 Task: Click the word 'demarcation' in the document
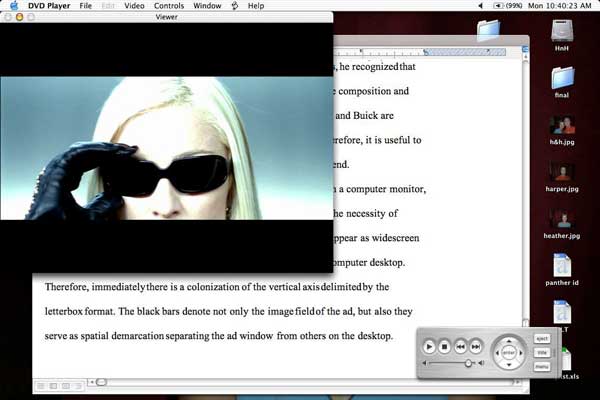coord(138,336)
